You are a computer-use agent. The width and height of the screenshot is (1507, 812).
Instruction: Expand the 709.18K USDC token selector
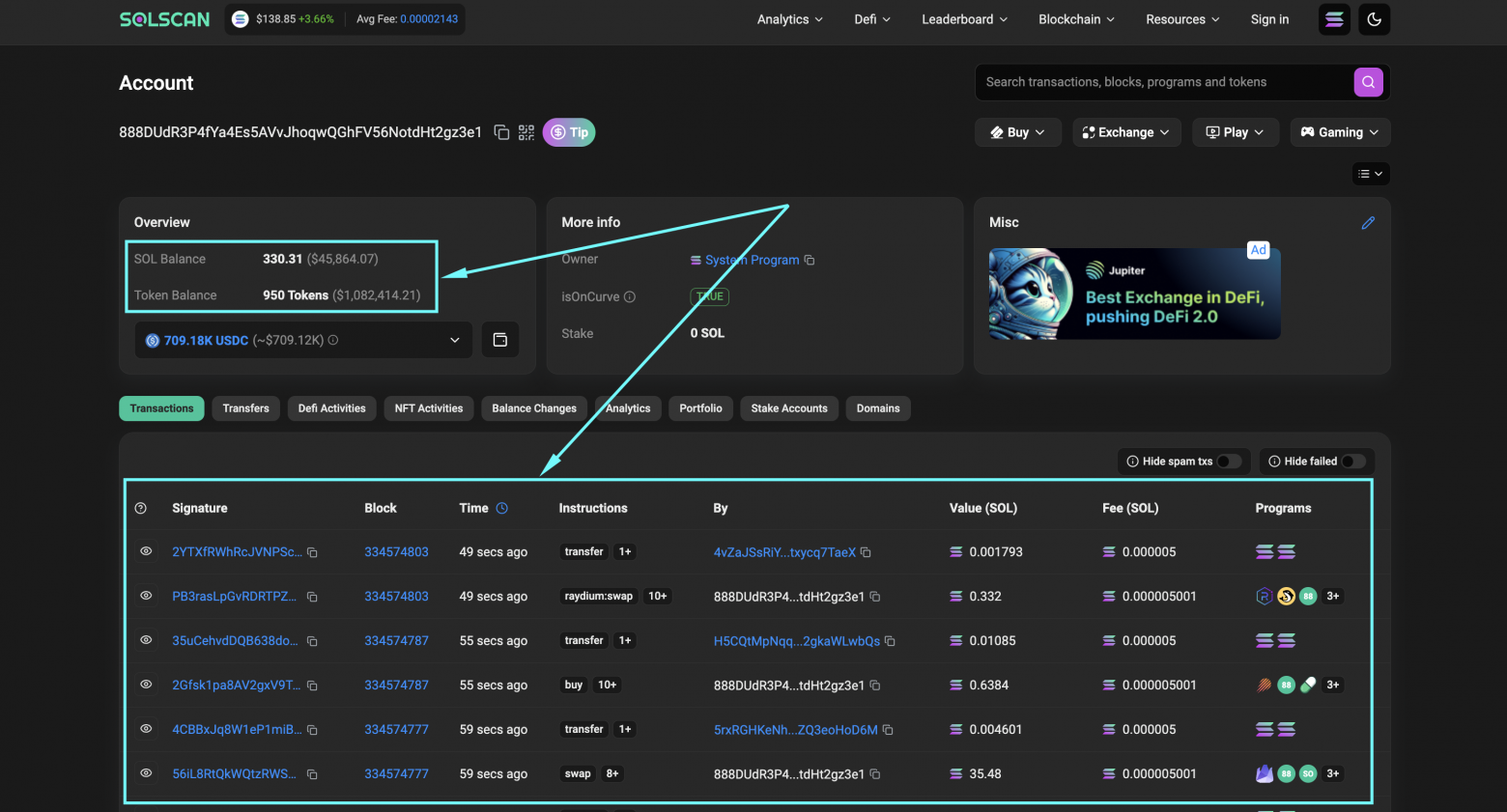(x=303, y=340)
